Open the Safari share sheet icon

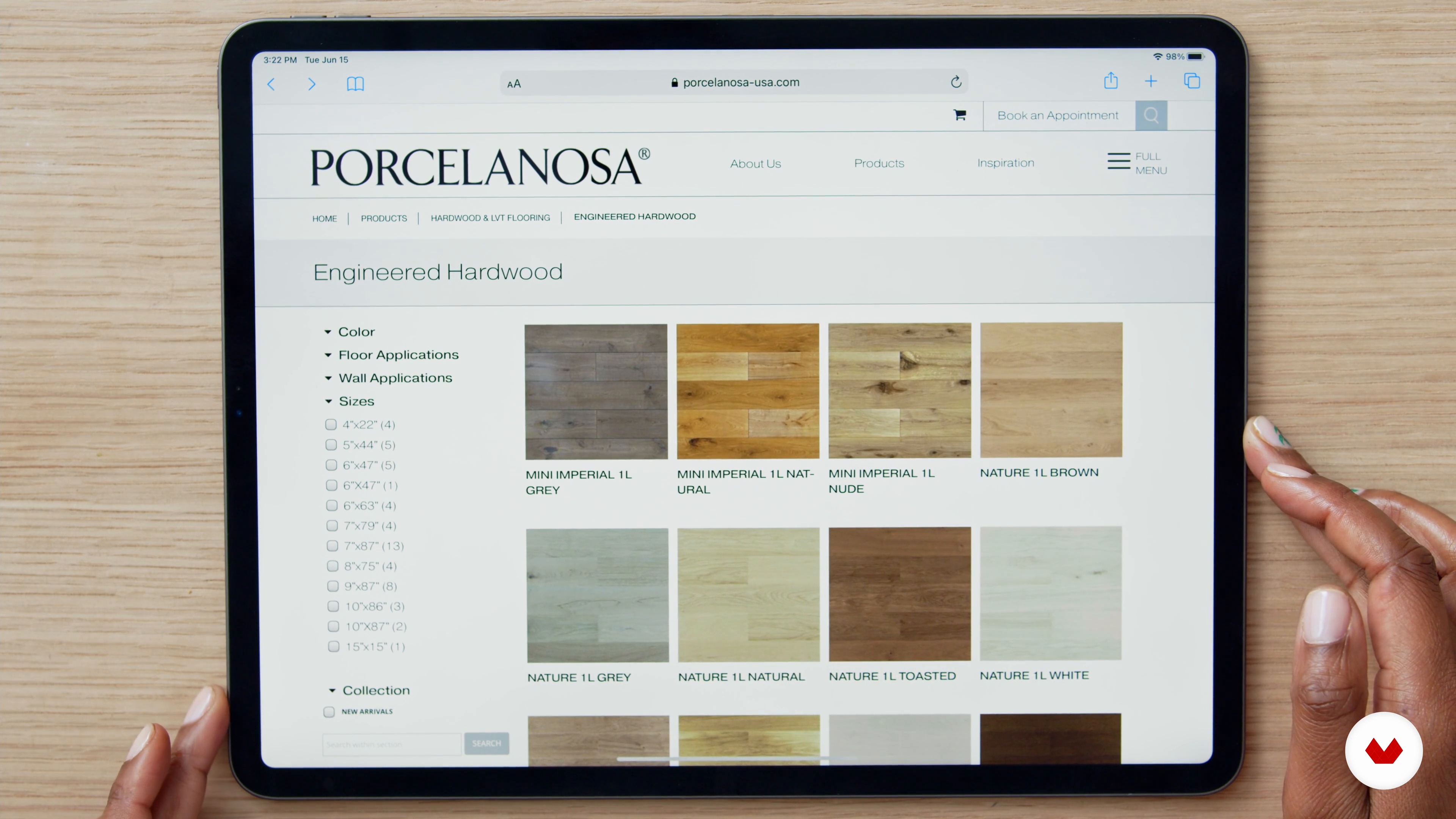1111,81
